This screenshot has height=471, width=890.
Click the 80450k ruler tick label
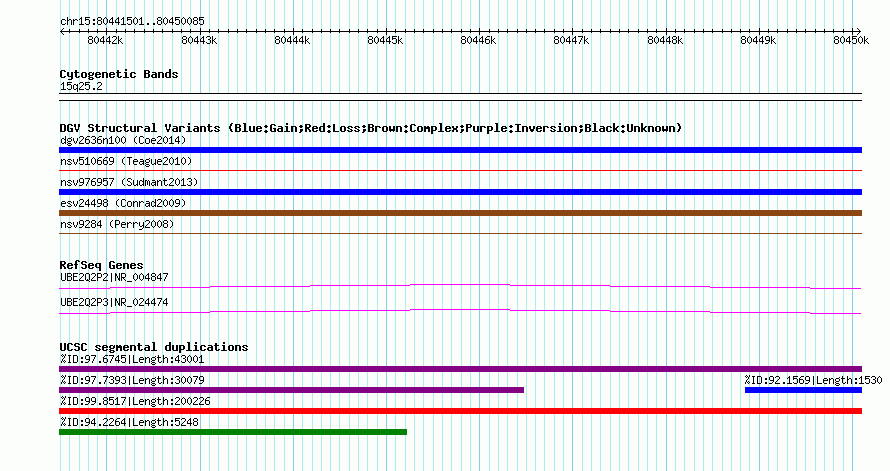851,40
